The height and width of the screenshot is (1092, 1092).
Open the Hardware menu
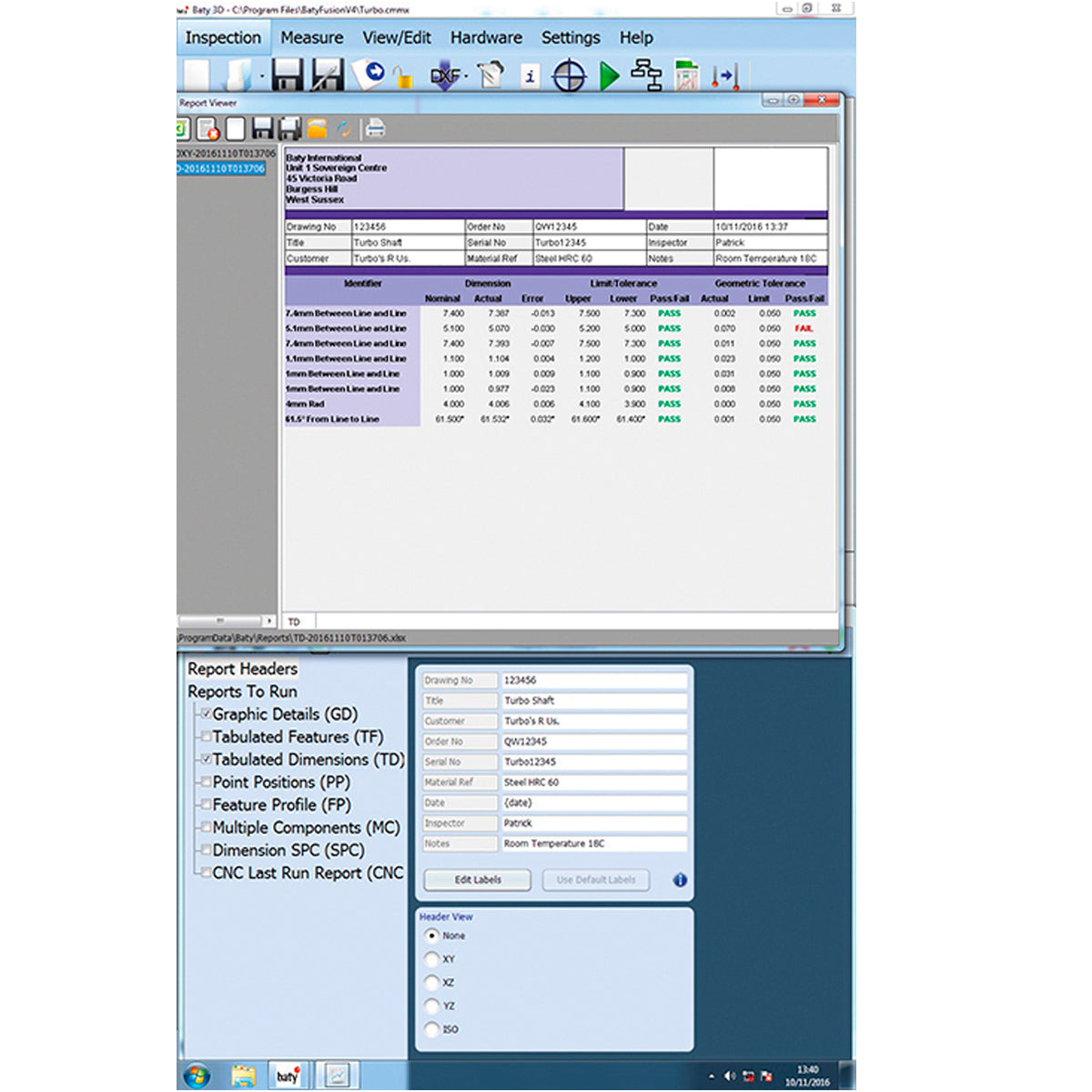(x=486, y=37)
